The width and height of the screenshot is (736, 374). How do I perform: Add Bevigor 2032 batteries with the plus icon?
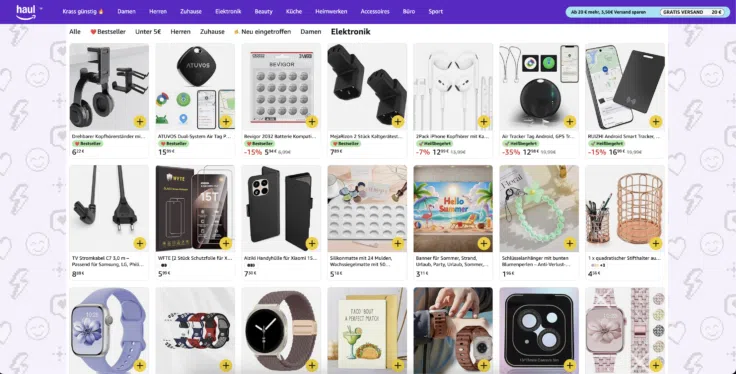312,122
